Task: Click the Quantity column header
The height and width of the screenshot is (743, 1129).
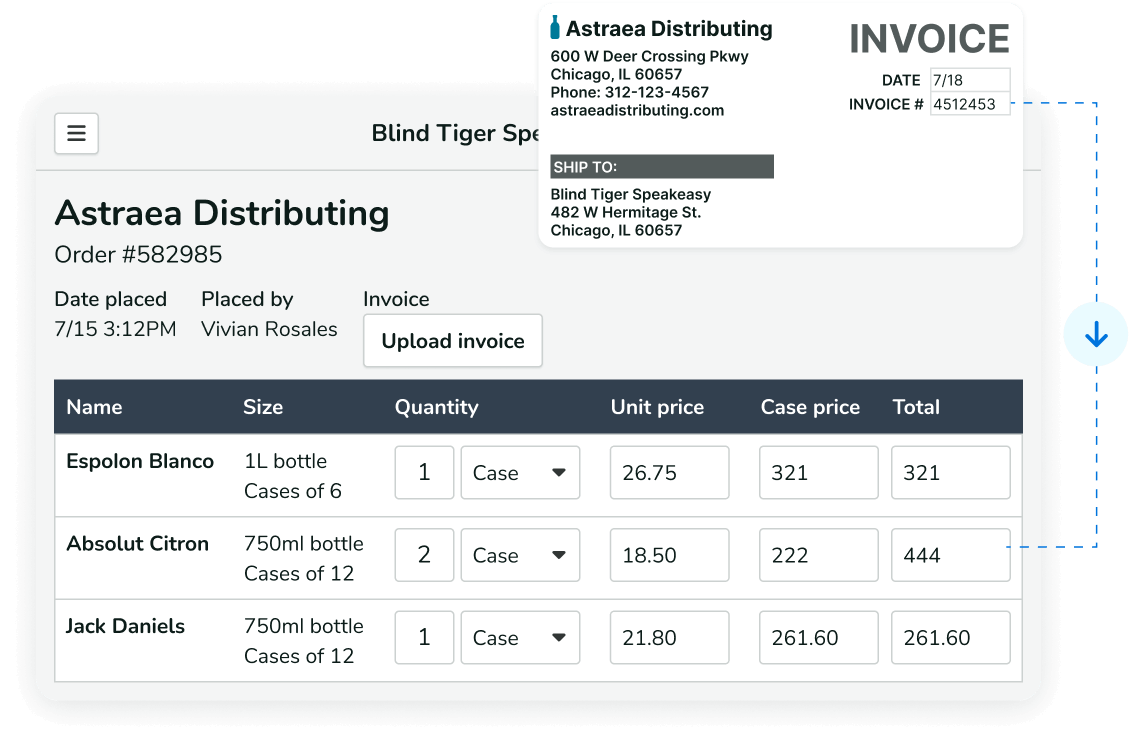Action: tap(436, 407)
